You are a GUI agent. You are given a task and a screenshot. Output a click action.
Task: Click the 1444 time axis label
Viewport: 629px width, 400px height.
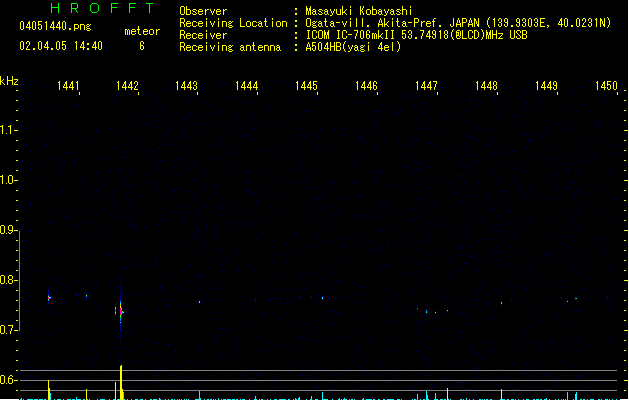click(x=247, y=86)
